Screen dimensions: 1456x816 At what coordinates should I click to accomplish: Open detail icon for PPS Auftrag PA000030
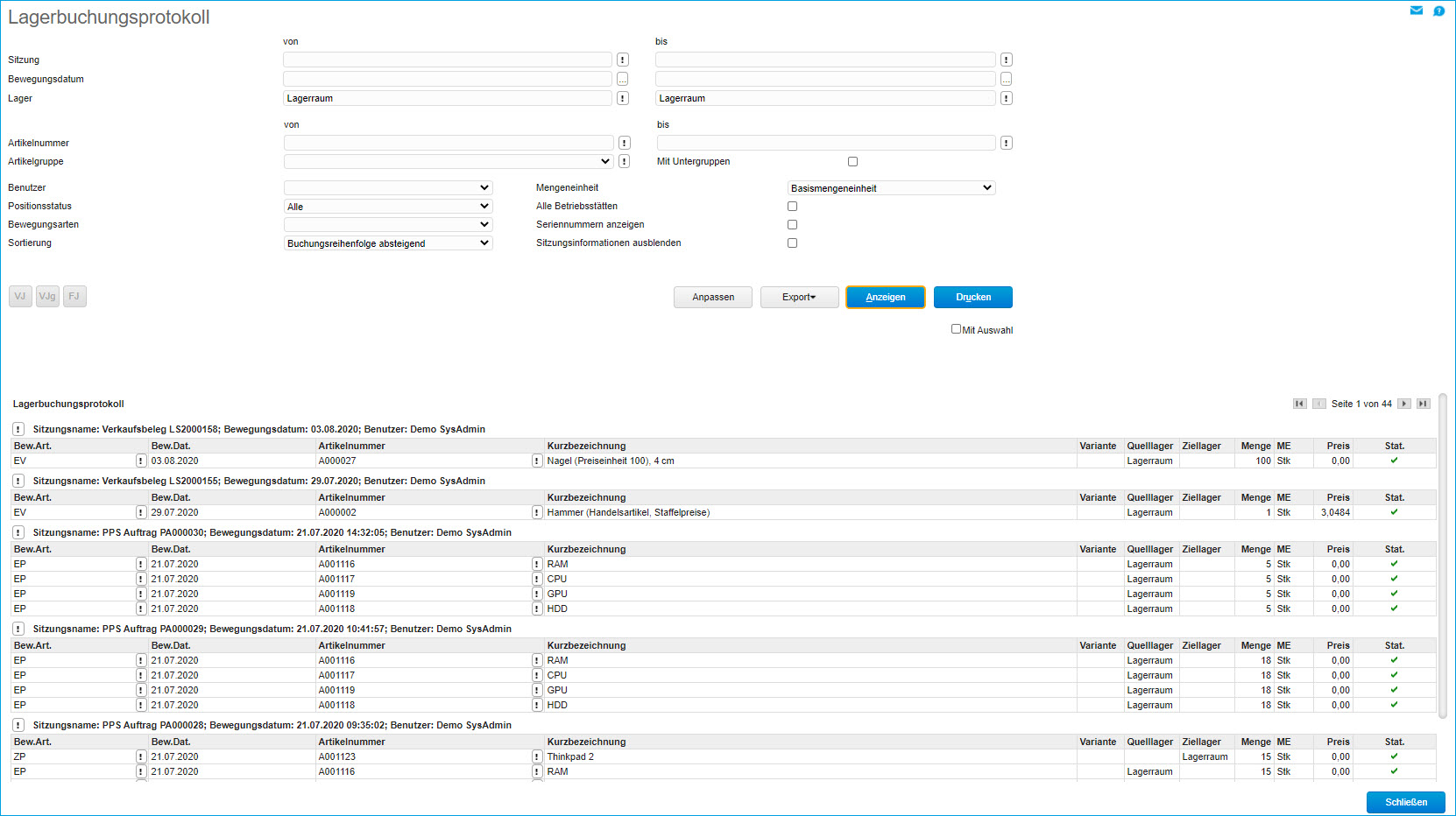18,532
